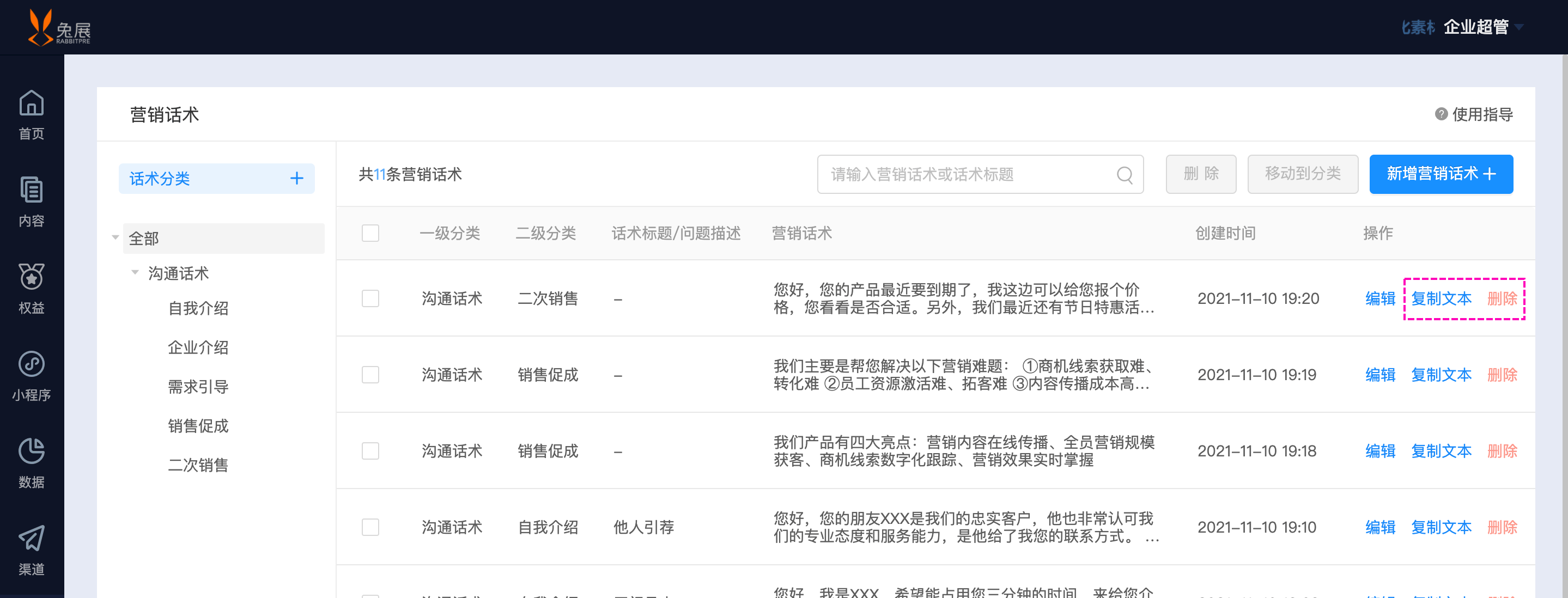This screenshot has height=598, width=1568.
Task: Collapse the 全部 tree node arrow
Action: pyautogui.click(x=115, y=238)
